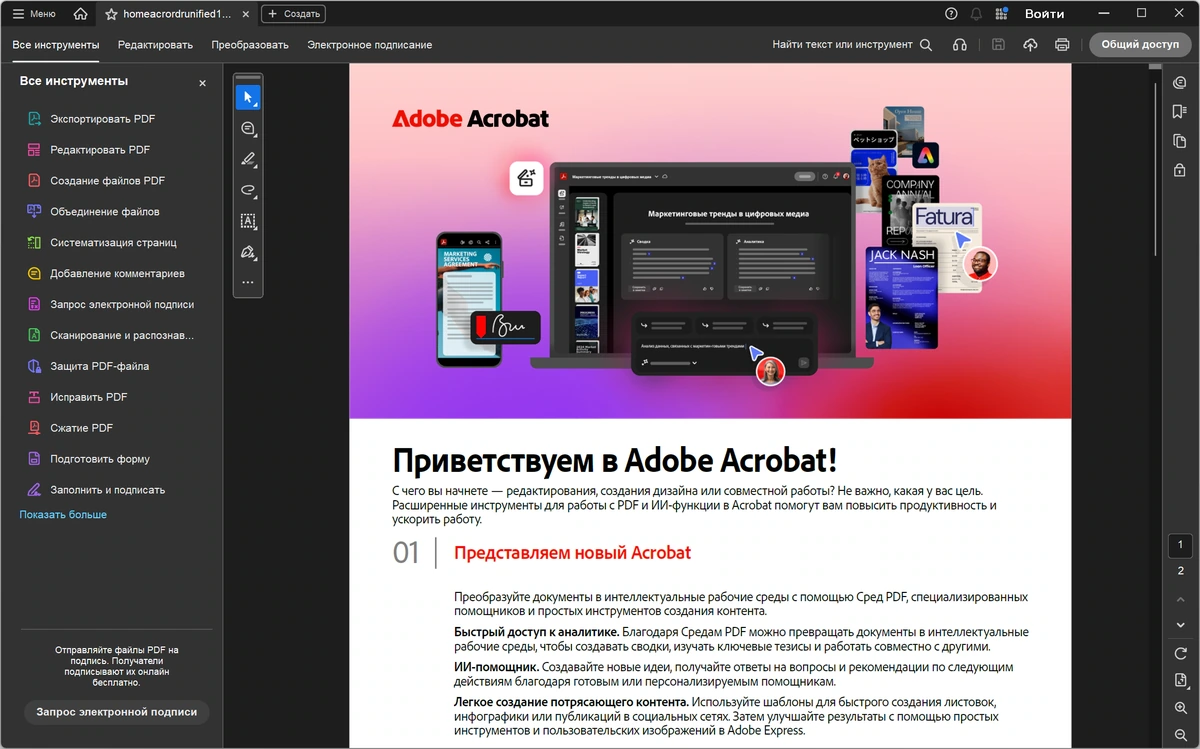Zoom out using the minus magnifier
Viewport: 1200px width, 749px height.
pyautogui.click(x=1181, y=735)
